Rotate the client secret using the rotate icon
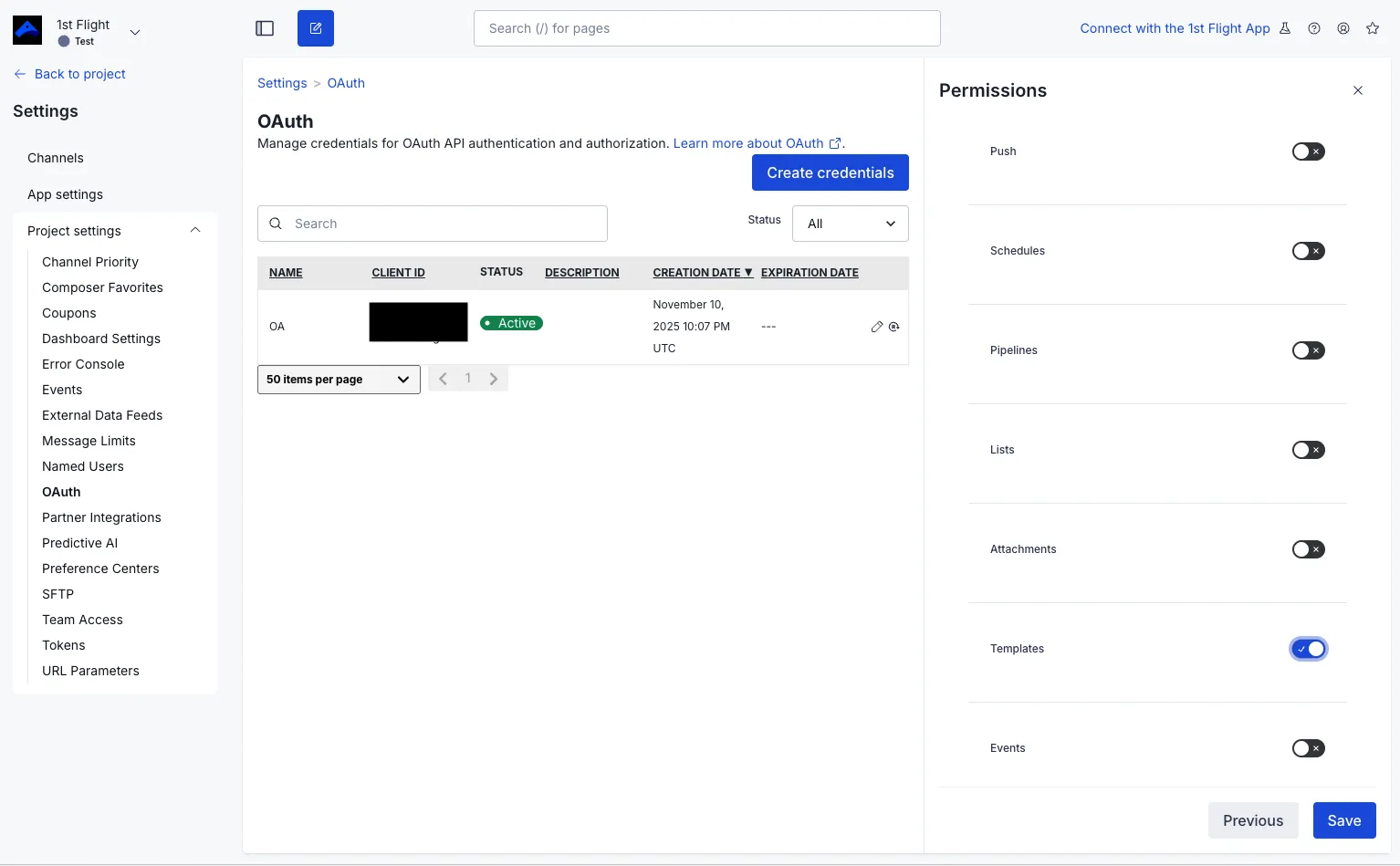Viewport: 1400px width, 866px height. (894, 326)
